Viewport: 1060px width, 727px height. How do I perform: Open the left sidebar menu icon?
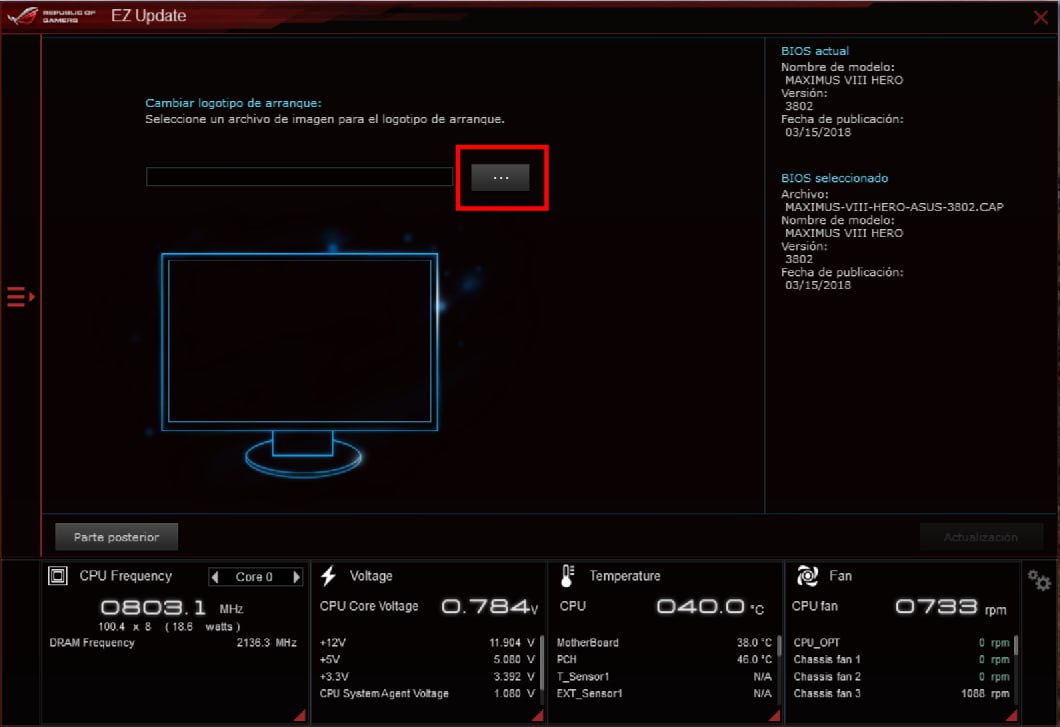click(20, 297)
